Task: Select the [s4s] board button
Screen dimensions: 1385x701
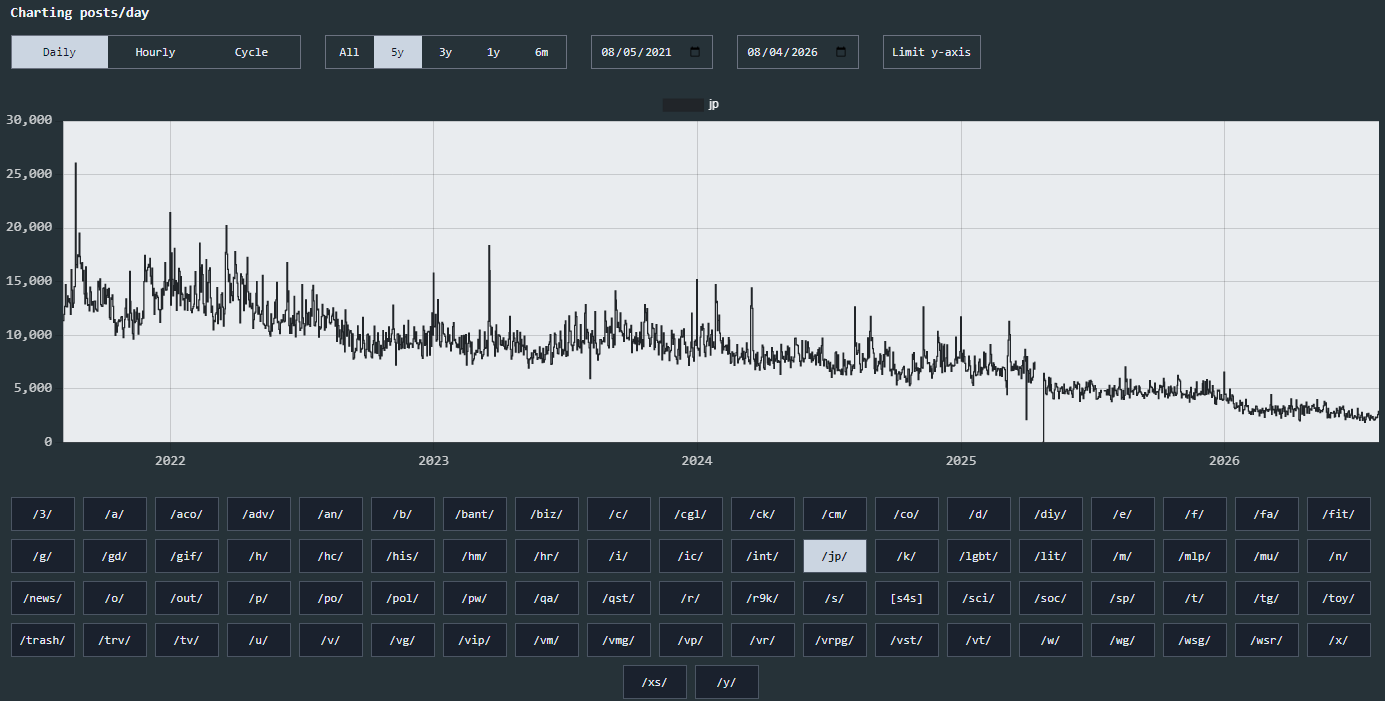Action: coord(907,598)
